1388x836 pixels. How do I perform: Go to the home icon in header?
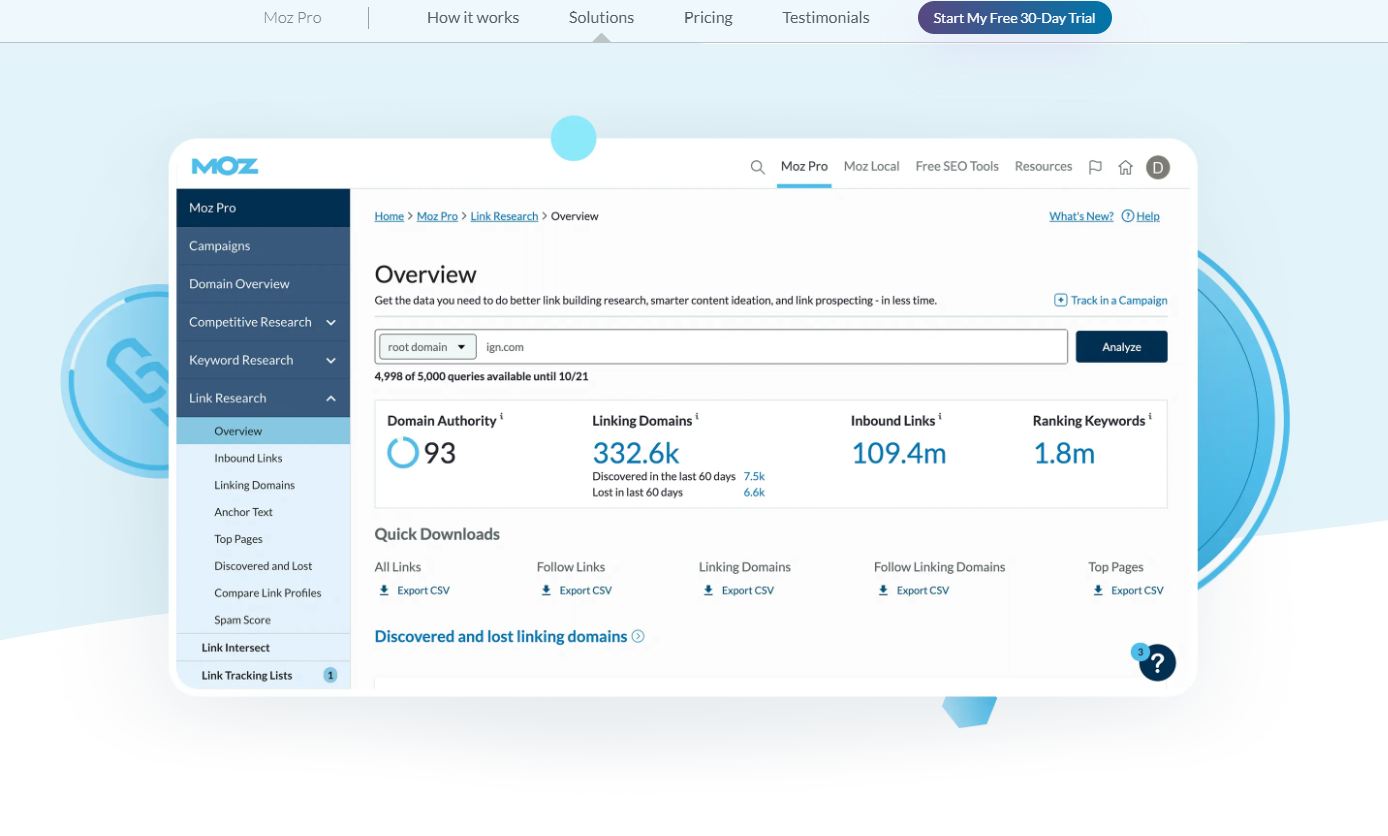click(1125, 167)
